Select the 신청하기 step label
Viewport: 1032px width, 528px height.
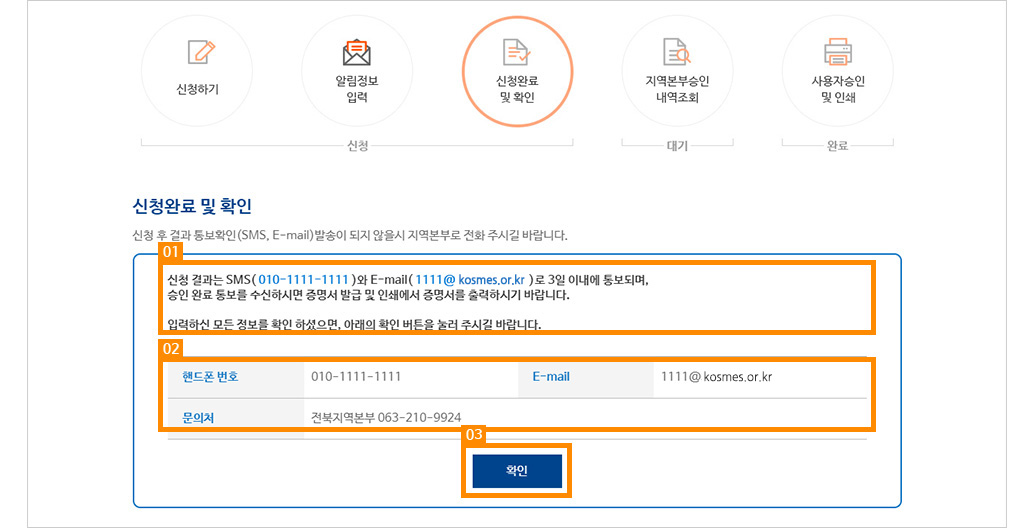coord(197,89)
